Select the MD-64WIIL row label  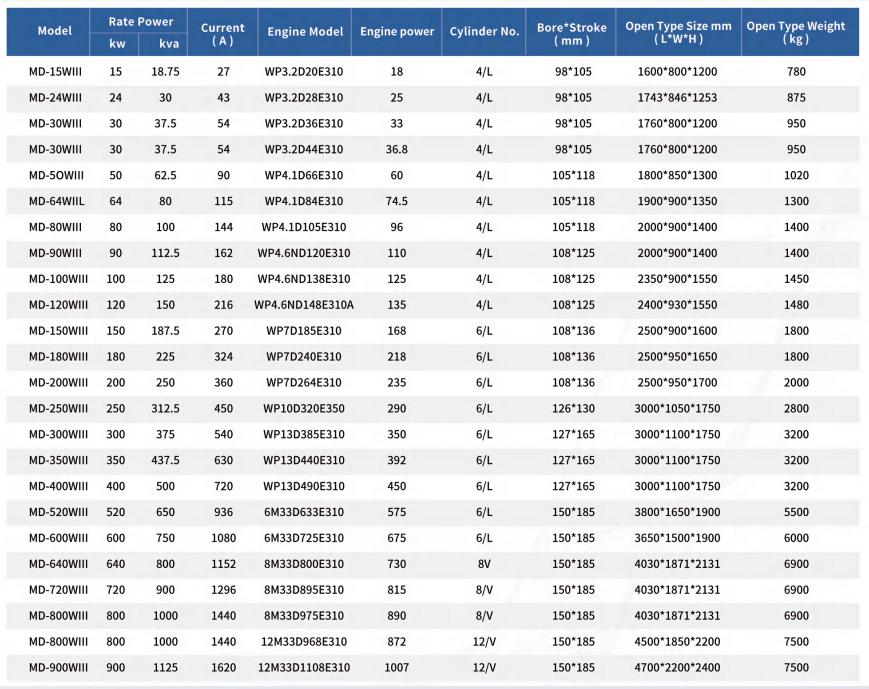pos(57,201)
